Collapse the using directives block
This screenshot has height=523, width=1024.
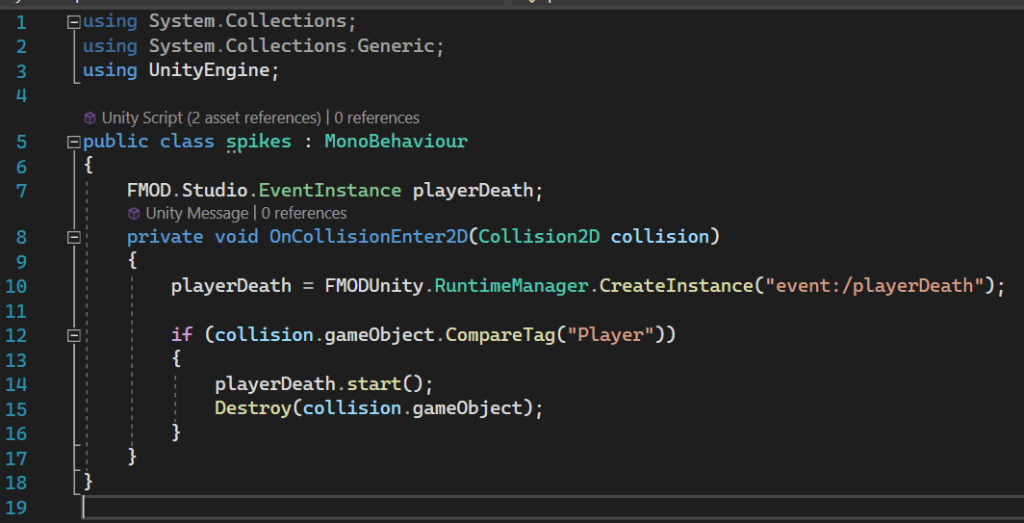point(72,21)
